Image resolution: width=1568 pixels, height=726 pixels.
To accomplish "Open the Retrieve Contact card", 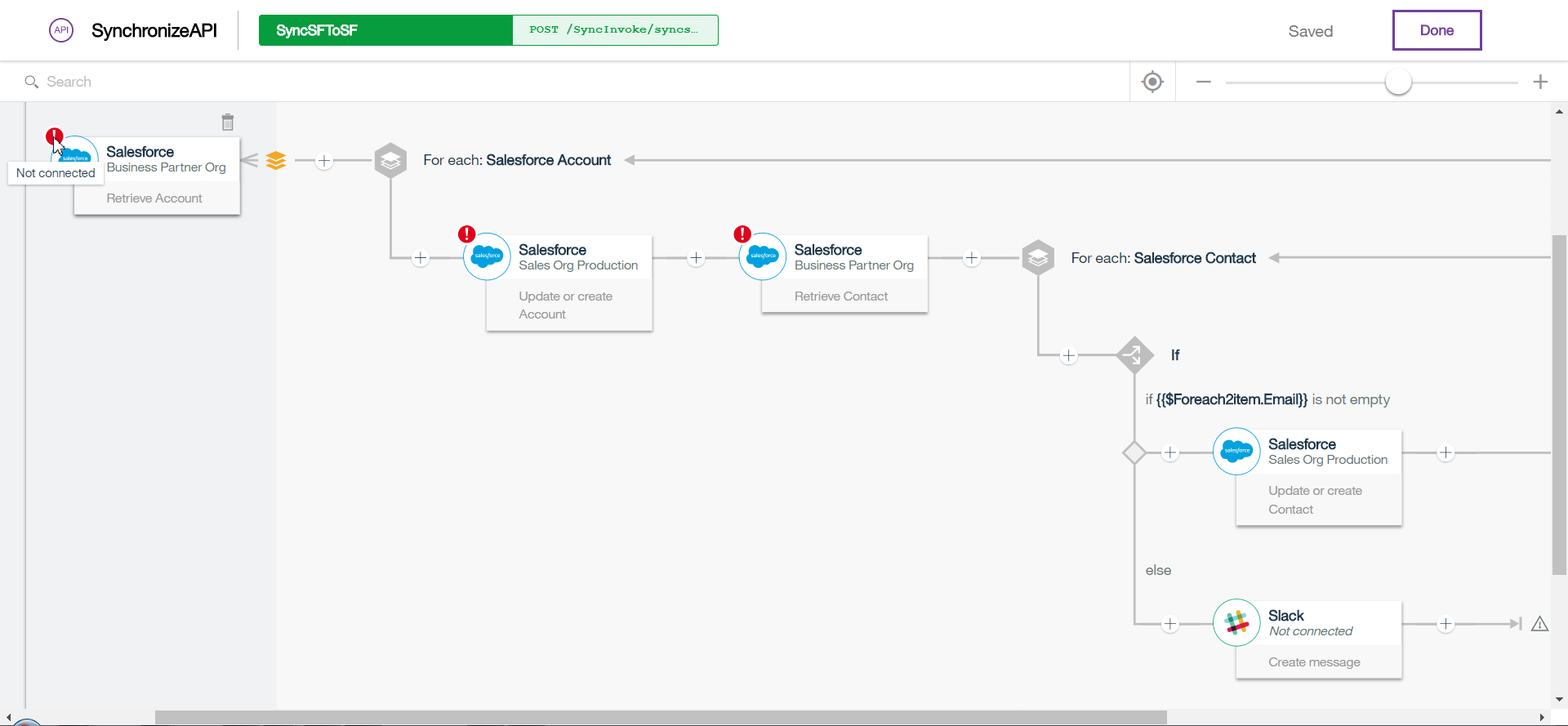I will tap(844, 274).
